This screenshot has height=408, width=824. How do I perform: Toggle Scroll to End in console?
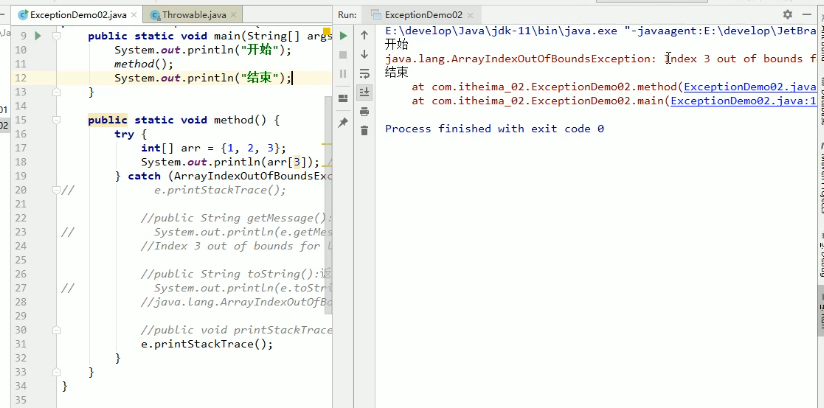364,93
